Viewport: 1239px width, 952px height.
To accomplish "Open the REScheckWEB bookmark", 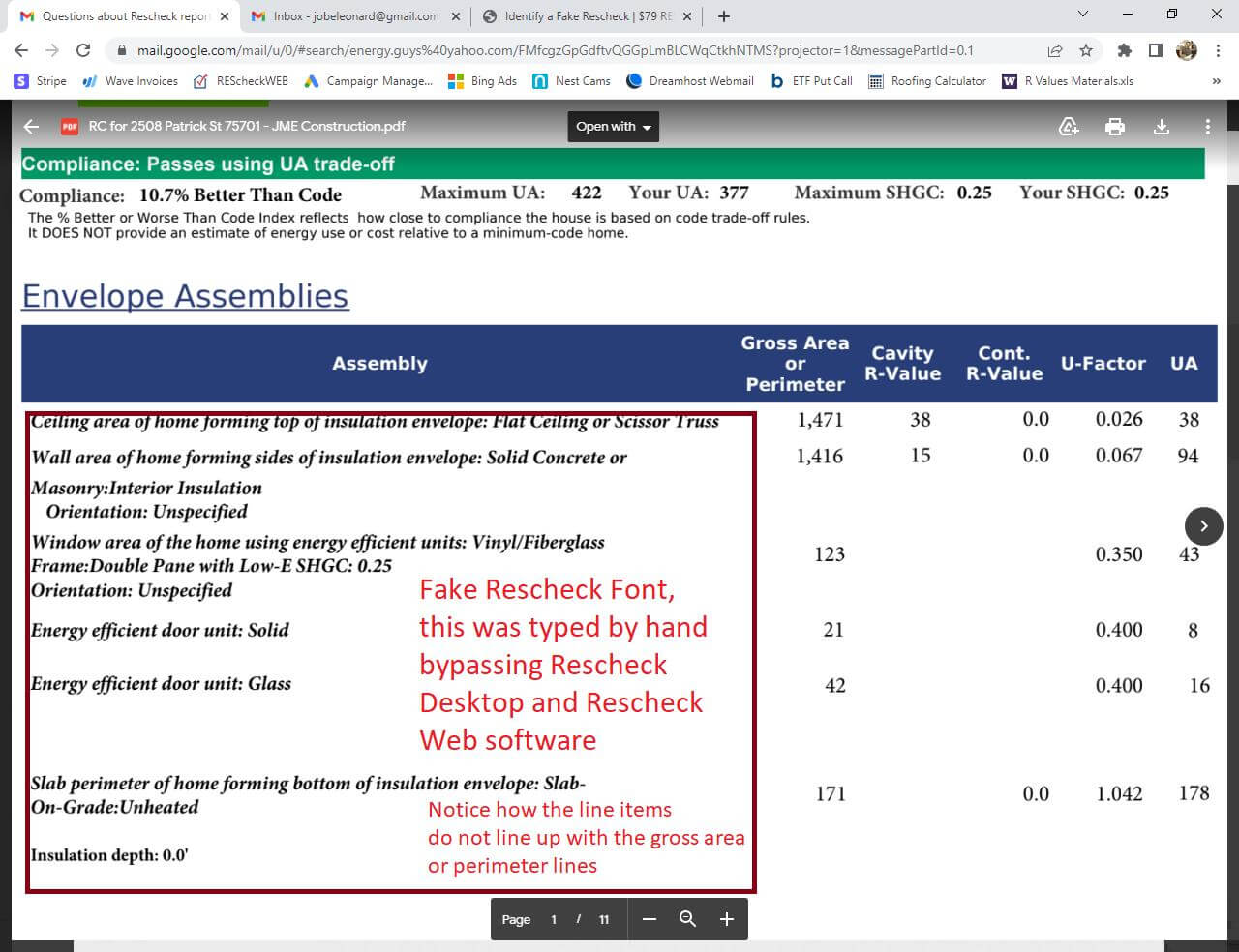I will point(241,81).
